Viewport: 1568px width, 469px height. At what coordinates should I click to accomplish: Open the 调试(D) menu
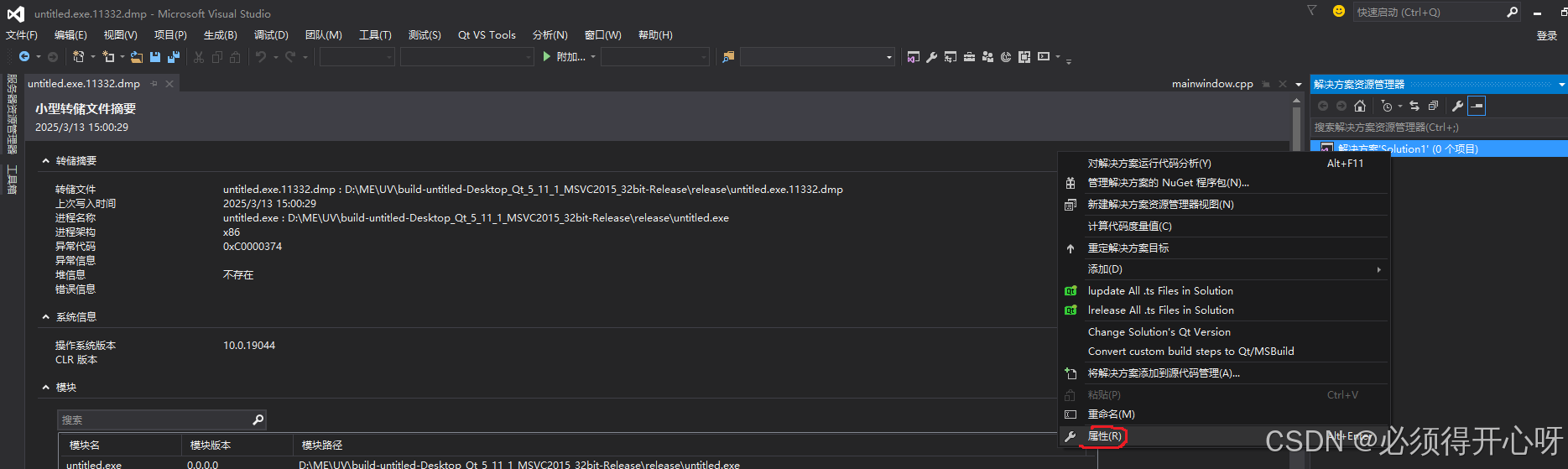[x=271, y=35]
